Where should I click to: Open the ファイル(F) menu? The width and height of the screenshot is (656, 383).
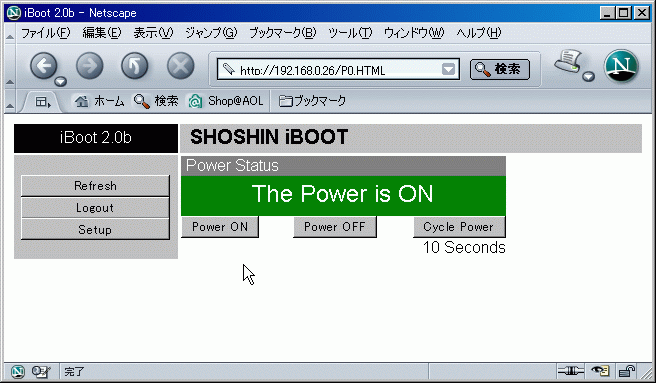[x=46, y=33]
